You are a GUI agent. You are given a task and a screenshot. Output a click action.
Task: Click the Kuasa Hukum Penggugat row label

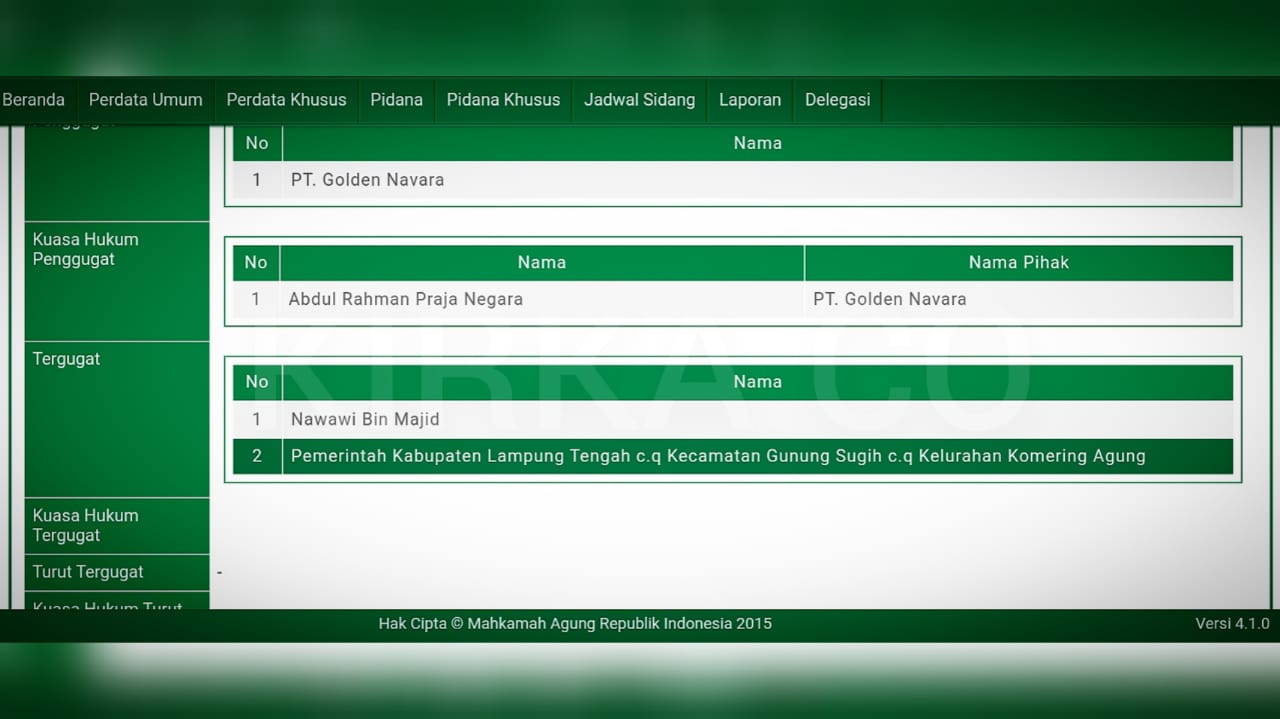[85, 250]
